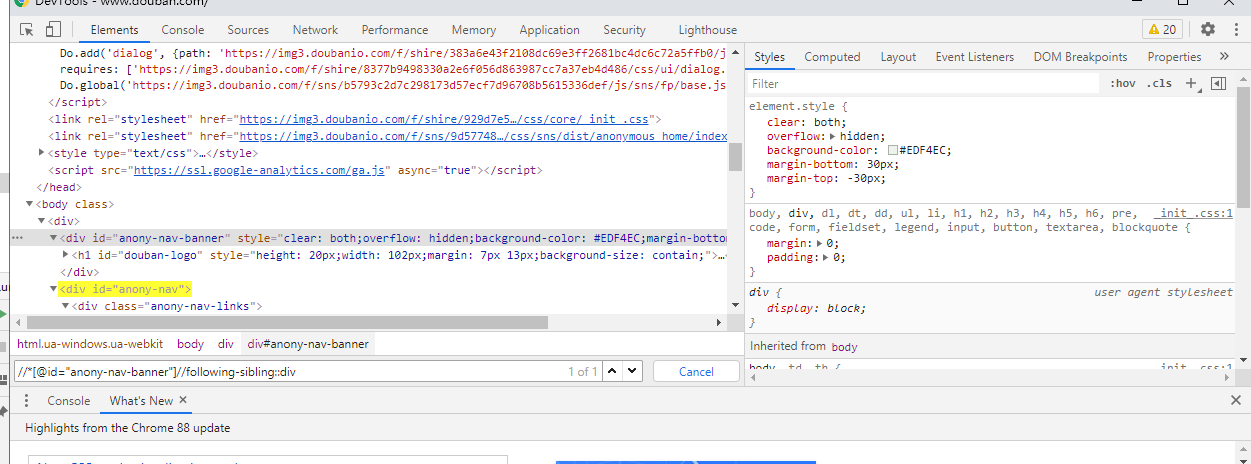The height and width of the screenshot is (464, 1251).
Task: Select the div#anony-nav-banner breadcrumb
Action: (308, 343)
